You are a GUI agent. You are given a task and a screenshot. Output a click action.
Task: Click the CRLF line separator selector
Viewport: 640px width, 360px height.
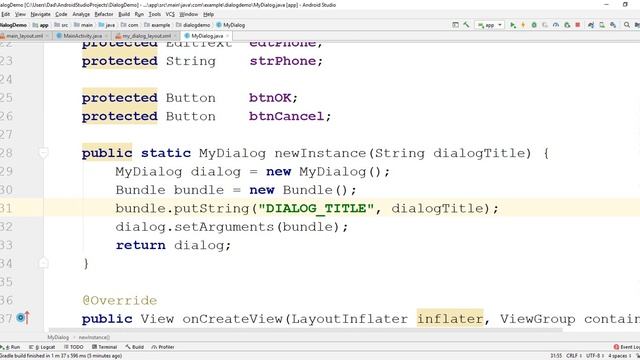(x=573, y=356)
